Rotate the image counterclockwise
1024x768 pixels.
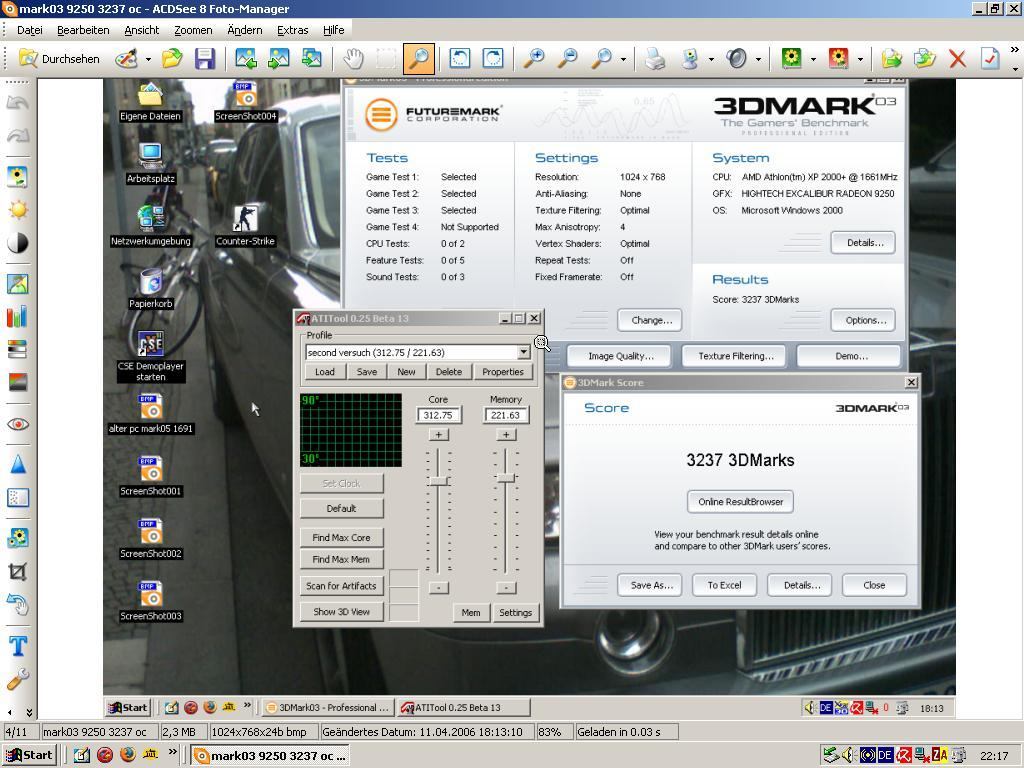tap(460, 59)
